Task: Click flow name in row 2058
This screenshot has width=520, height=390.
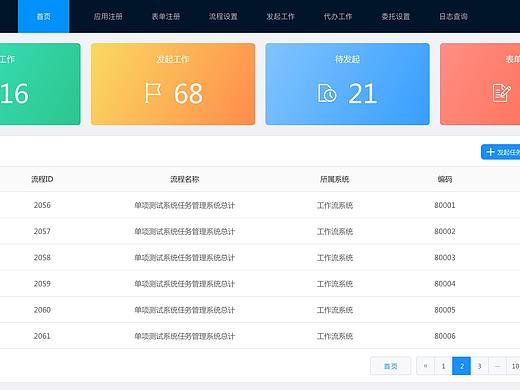Action: click(185, 258)
